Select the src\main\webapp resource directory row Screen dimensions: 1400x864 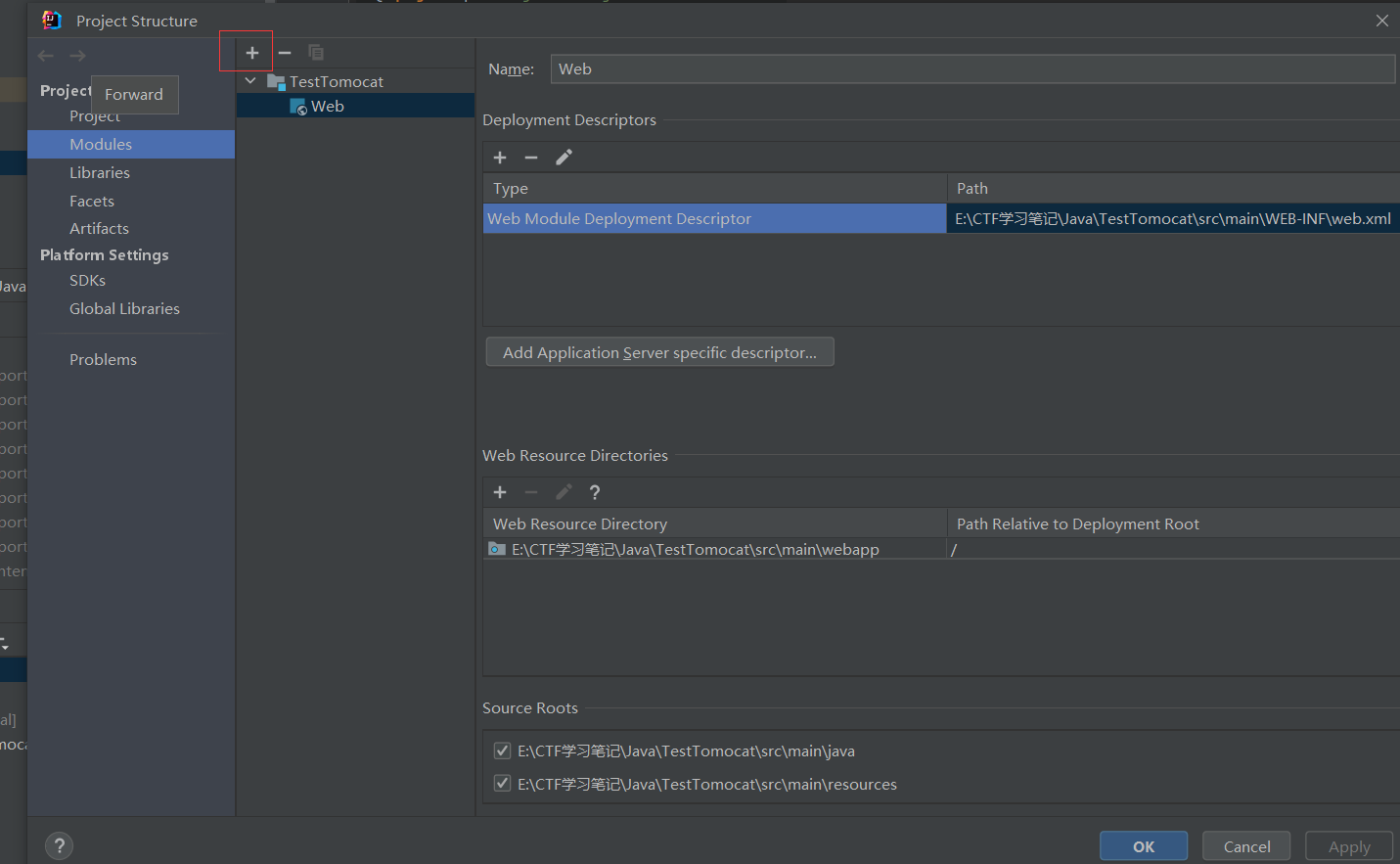[715, 549]
